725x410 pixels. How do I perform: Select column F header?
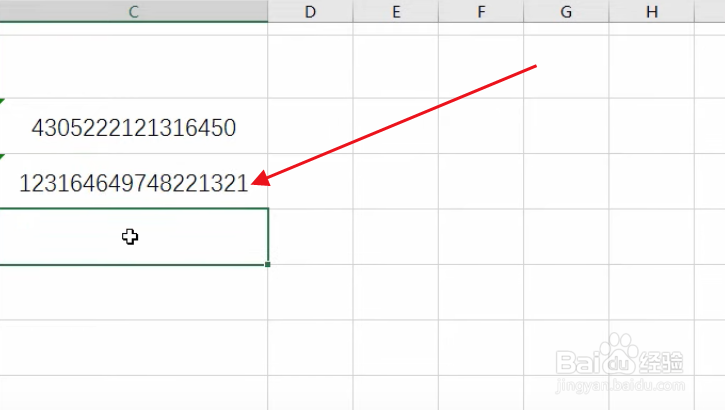[481, 11]
